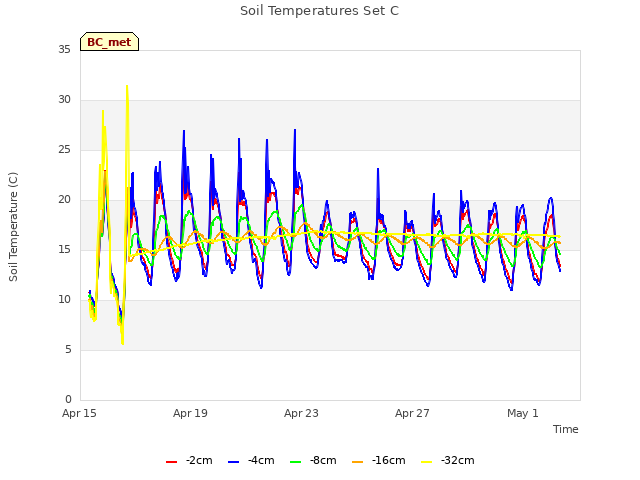
Task: Click the green -8cm legend swatch
Action: (x=295, y=462)
